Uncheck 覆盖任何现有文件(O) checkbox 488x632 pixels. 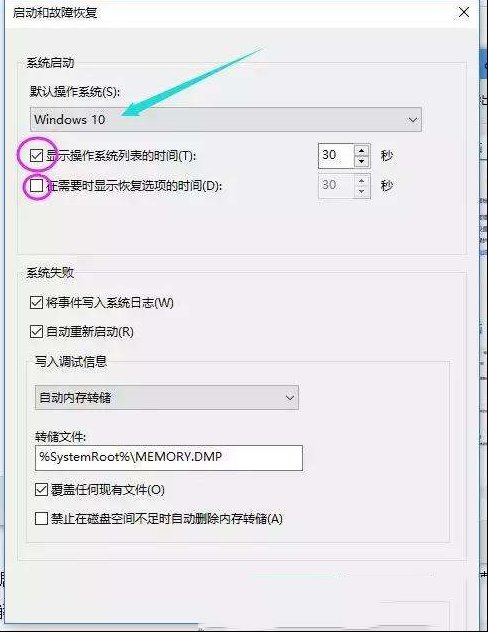pos(41,490)
